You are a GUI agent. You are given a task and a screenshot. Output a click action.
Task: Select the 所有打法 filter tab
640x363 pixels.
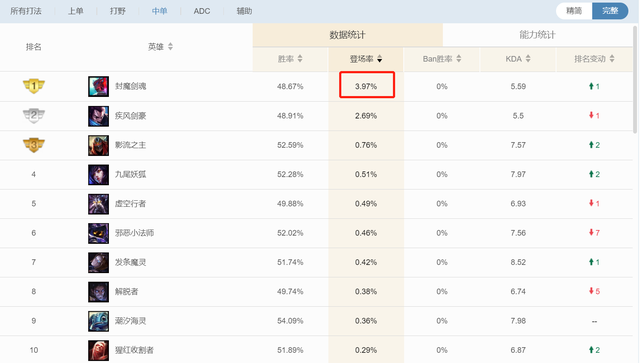pos(26,11)
